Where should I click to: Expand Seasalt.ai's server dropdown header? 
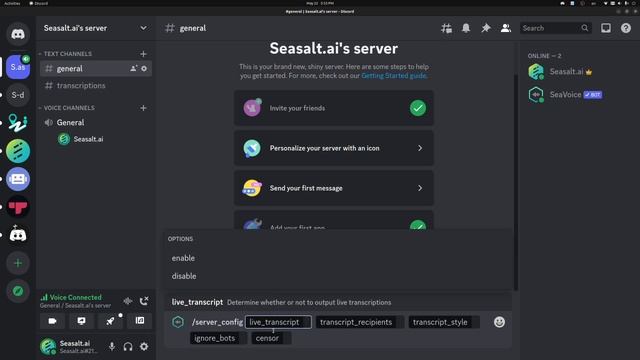(x=96, y=28)
